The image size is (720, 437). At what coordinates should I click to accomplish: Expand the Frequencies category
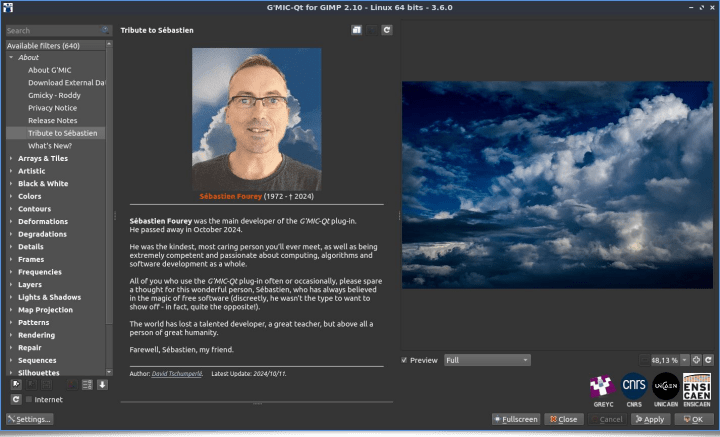pyautogui.click(x=11, y=272)
